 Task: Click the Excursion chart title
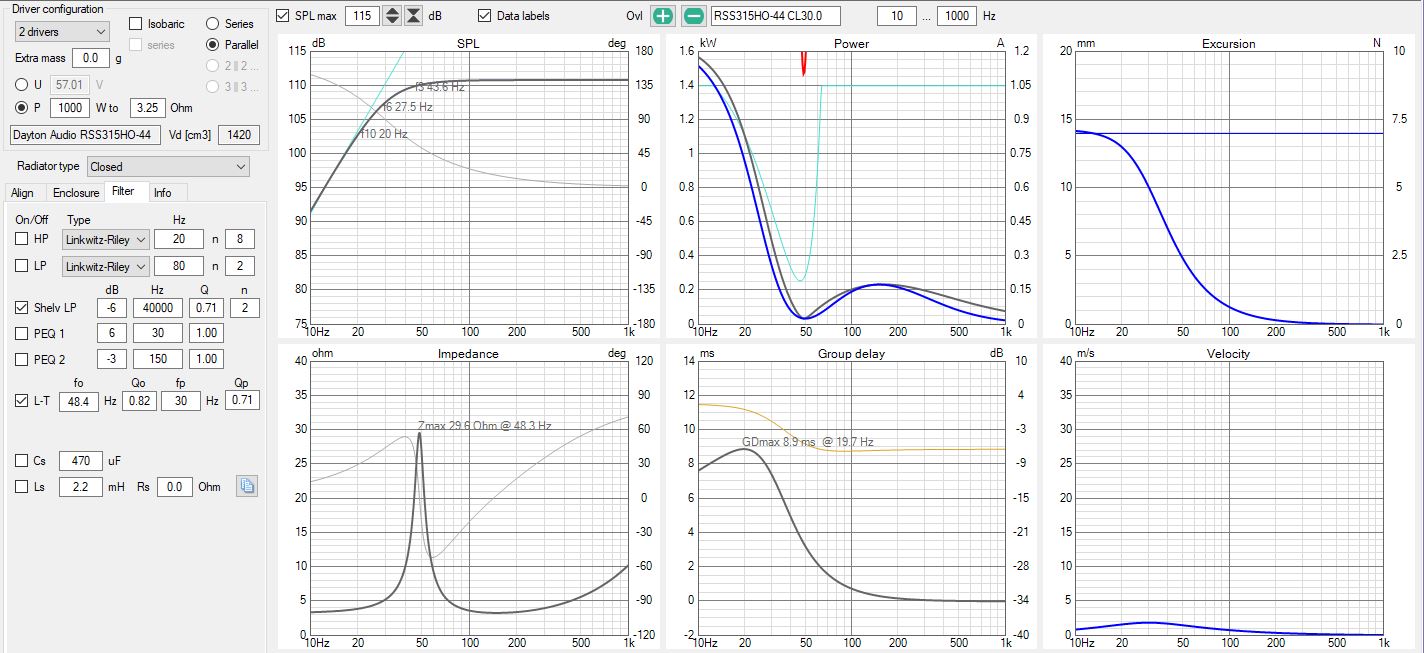click(1229, 44)
